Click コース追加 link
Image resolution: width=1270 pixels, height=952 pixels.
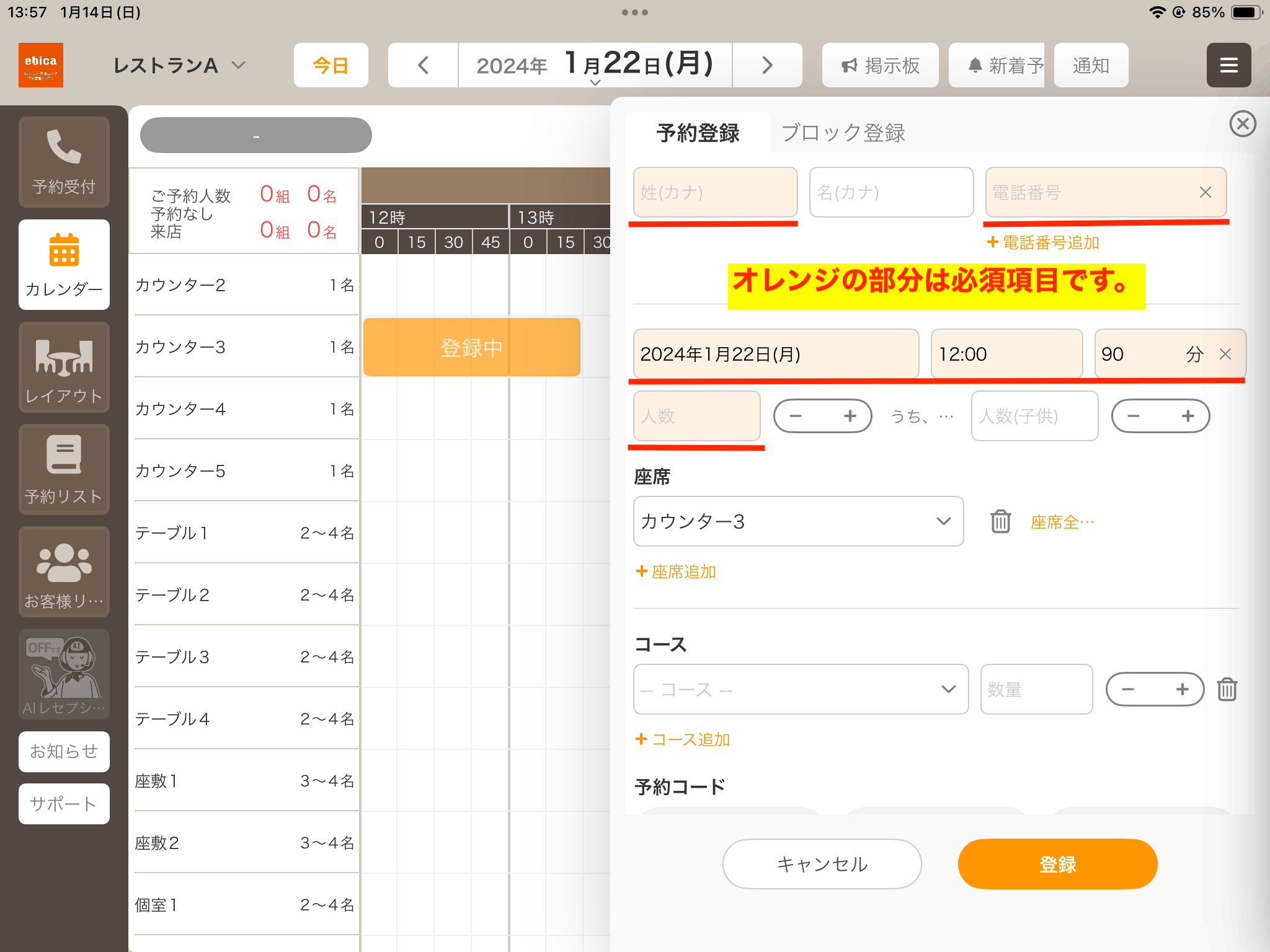click(683, 739)
